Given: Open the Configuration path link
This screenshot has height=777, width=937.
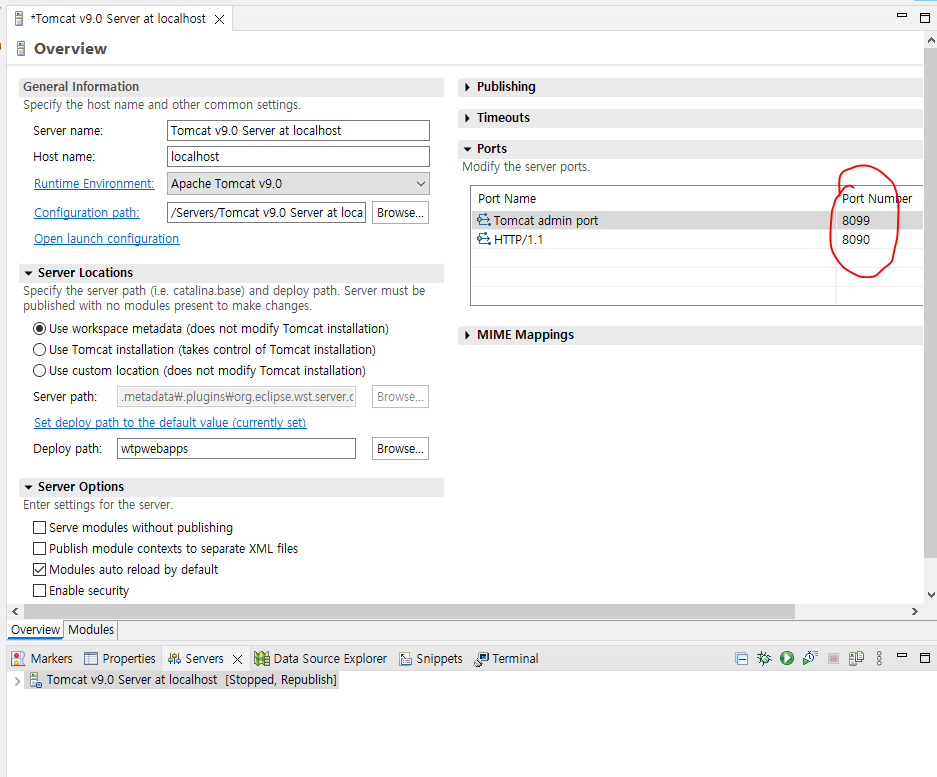Looking at the screenshot, I should [87, 213].
